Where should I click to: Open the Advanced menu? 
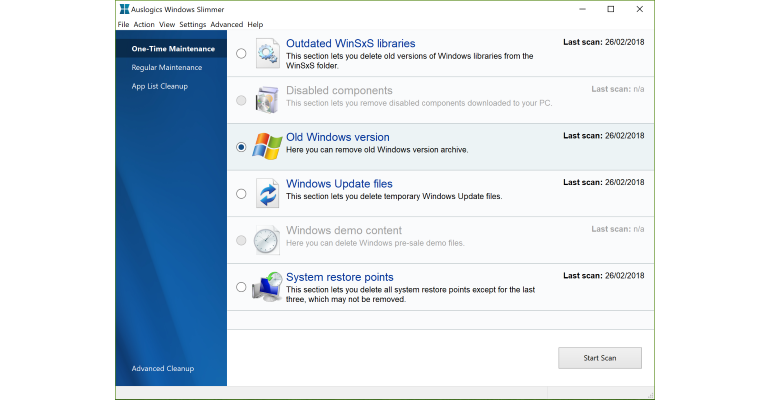point(226,25)
